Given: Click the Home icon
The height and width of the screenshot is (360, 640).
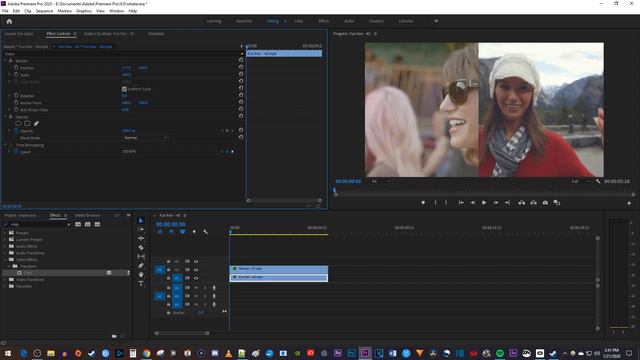Looking at the screenshot, I should pyautogui.click(x=9, y=21).
